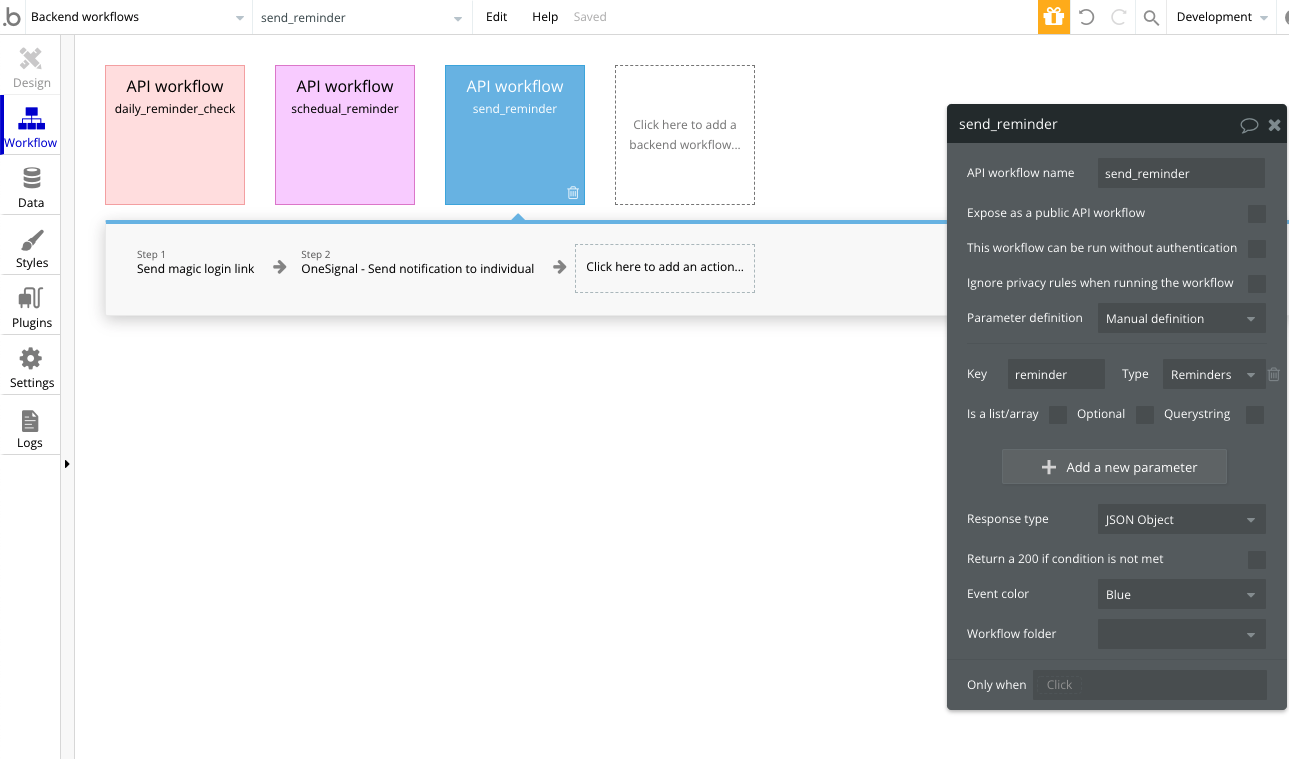Open the Help menu

click(x=545, y=17)
